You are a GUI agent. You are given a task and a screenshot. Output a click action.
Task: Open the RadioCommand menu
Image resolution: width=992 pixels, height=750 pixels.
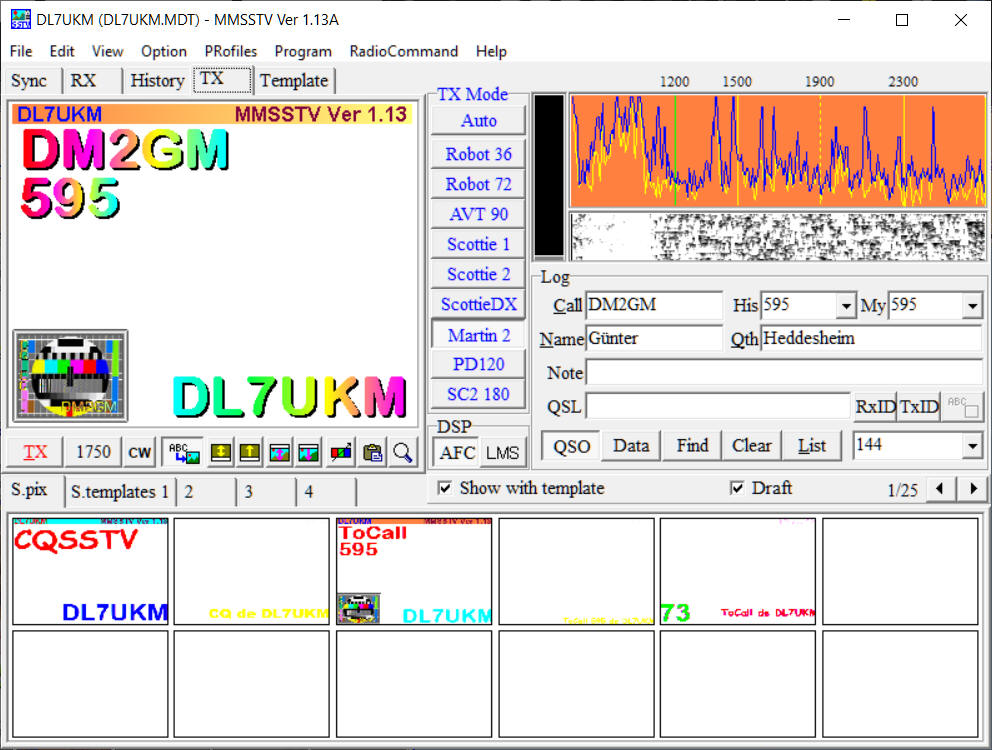pos(403,51)
